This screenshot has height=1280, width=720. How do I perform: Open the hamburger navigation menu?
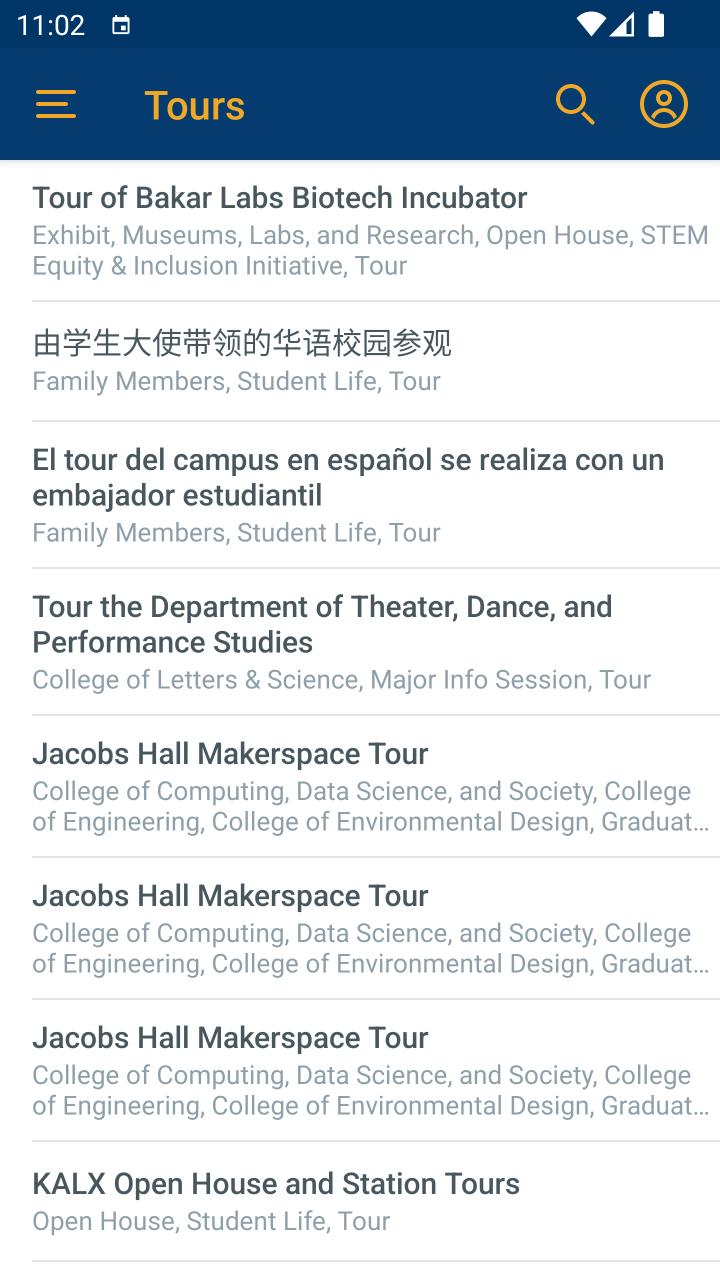[x=56, y=105]
